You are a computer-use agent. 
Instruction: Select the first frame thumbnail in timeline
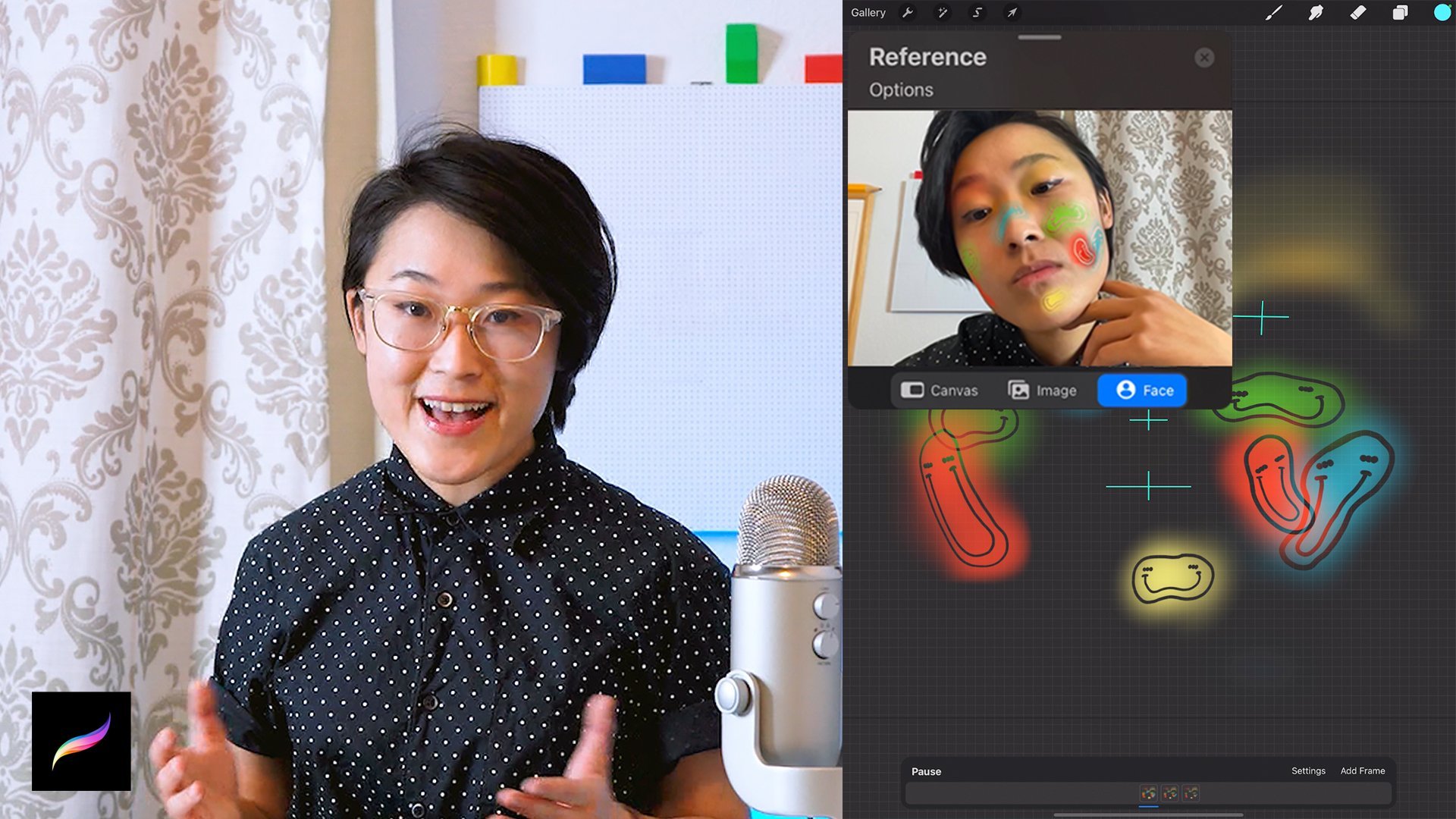click(x=1148, y=793)
